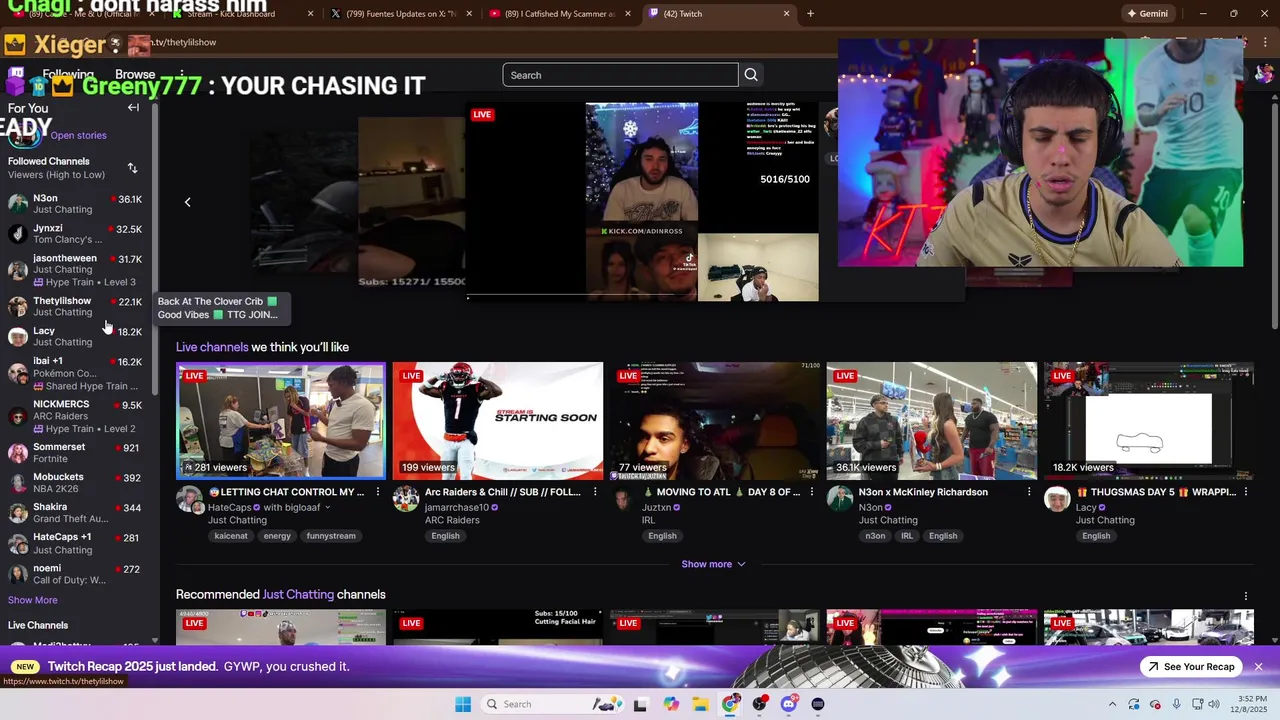Screen dimensions: 1280x720
Task: Open Gemini button in Chrome toolbar
Action: [1147, 14]
